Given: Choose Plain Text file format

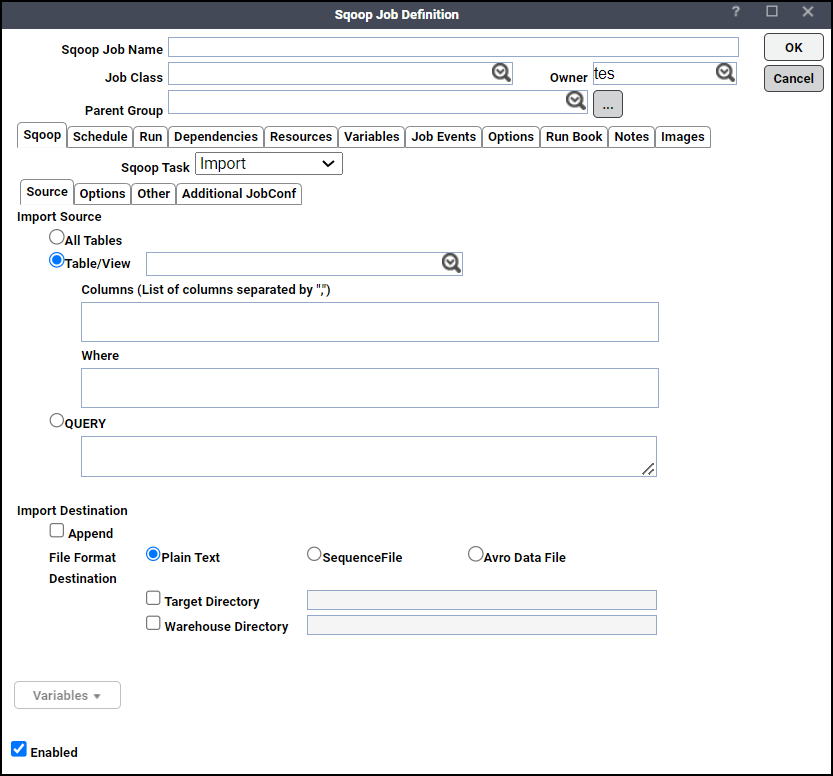Looking at the screenshot, I should pyautogui.click(x=153, y=555).
